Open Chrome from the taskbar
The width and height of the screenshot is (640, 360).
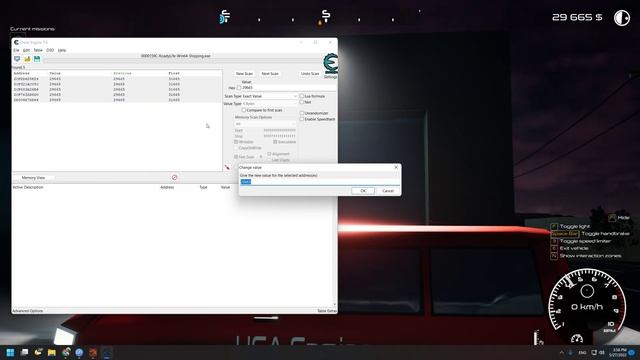tap(66, 352)
